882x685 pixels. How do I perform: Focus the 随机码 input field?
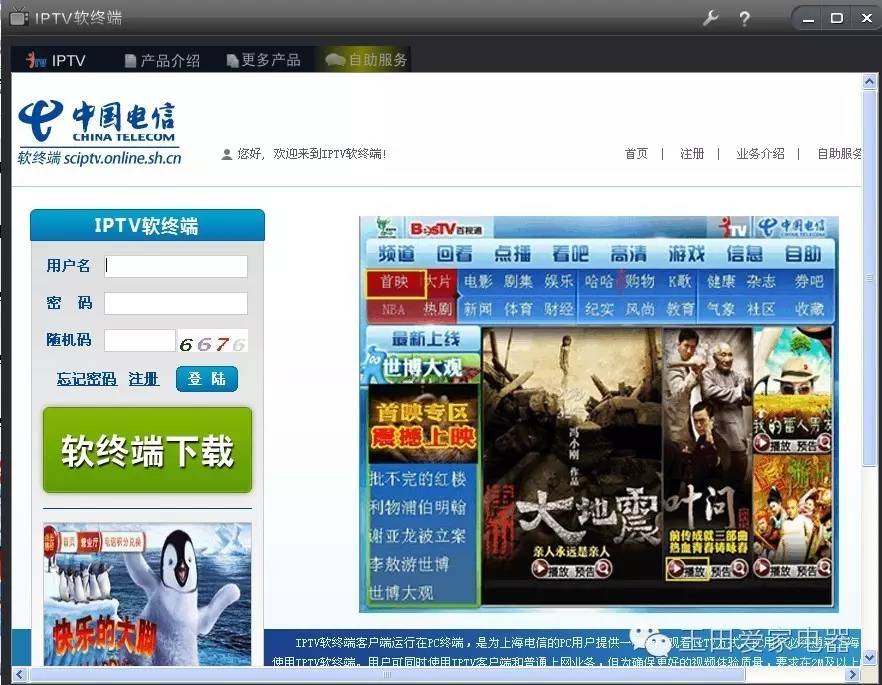coord(140,341)
